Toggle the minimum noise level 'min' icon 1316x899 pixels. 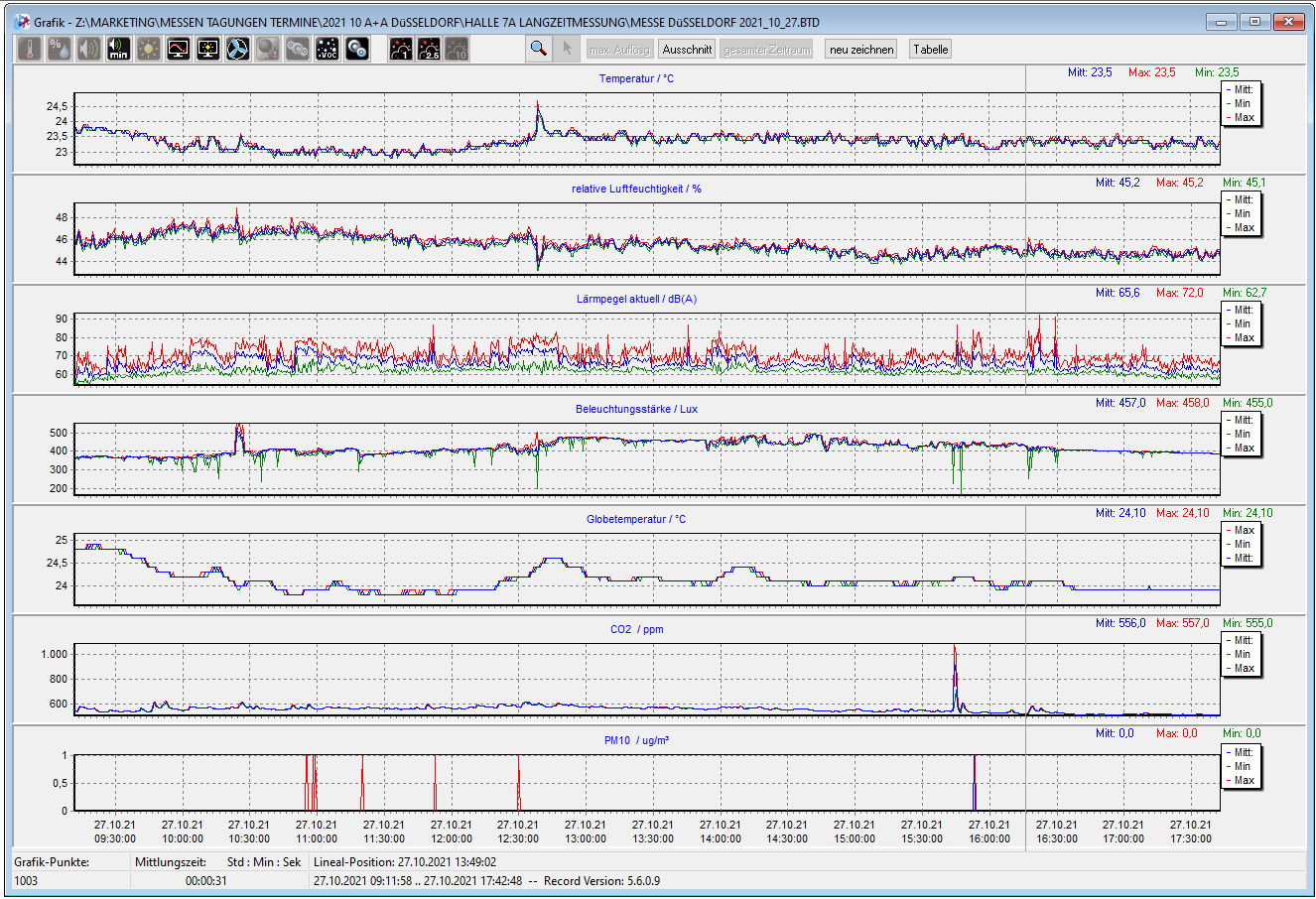pos(119,49)
